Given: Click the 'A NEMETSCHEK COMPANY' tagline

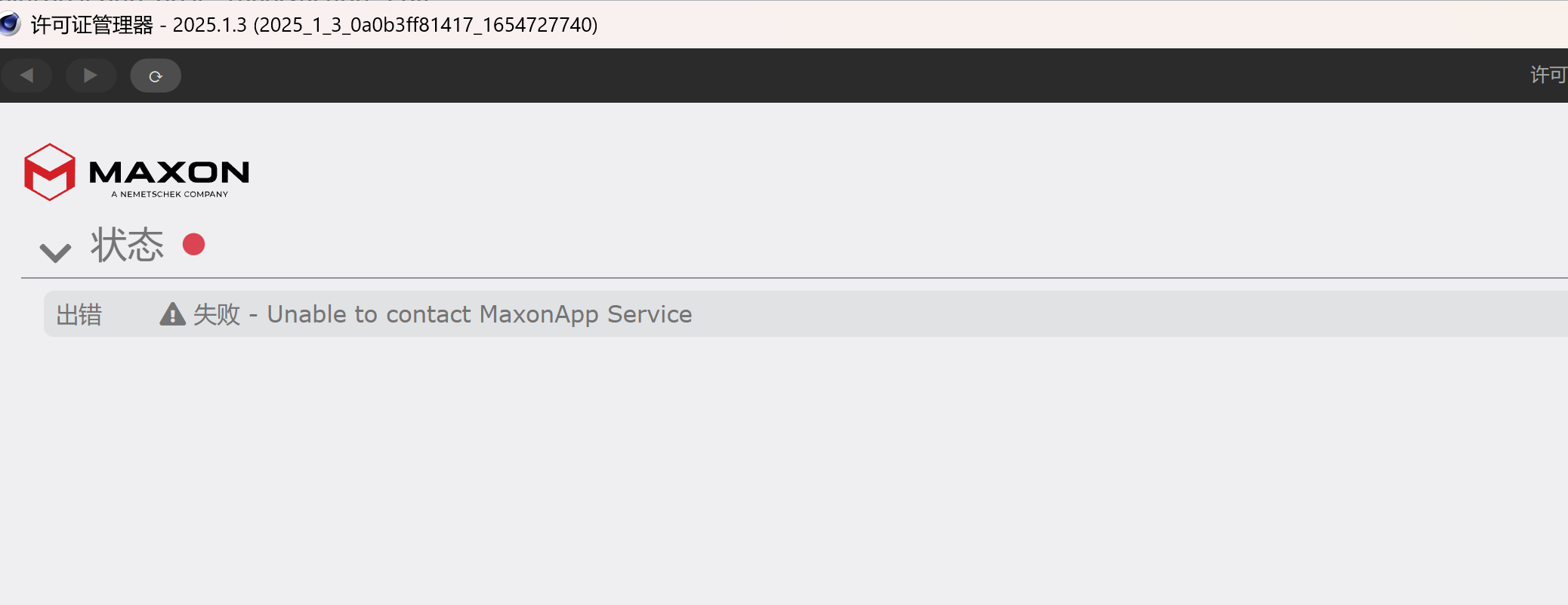Looking at the screenshot, I should (170, 194).
